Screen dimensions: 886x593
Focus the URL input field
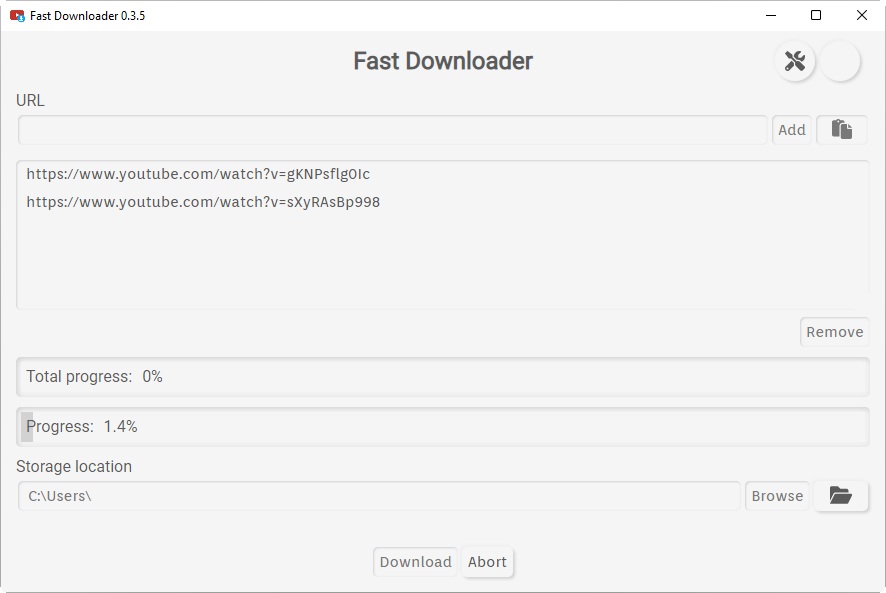click(x=392, y=130)
